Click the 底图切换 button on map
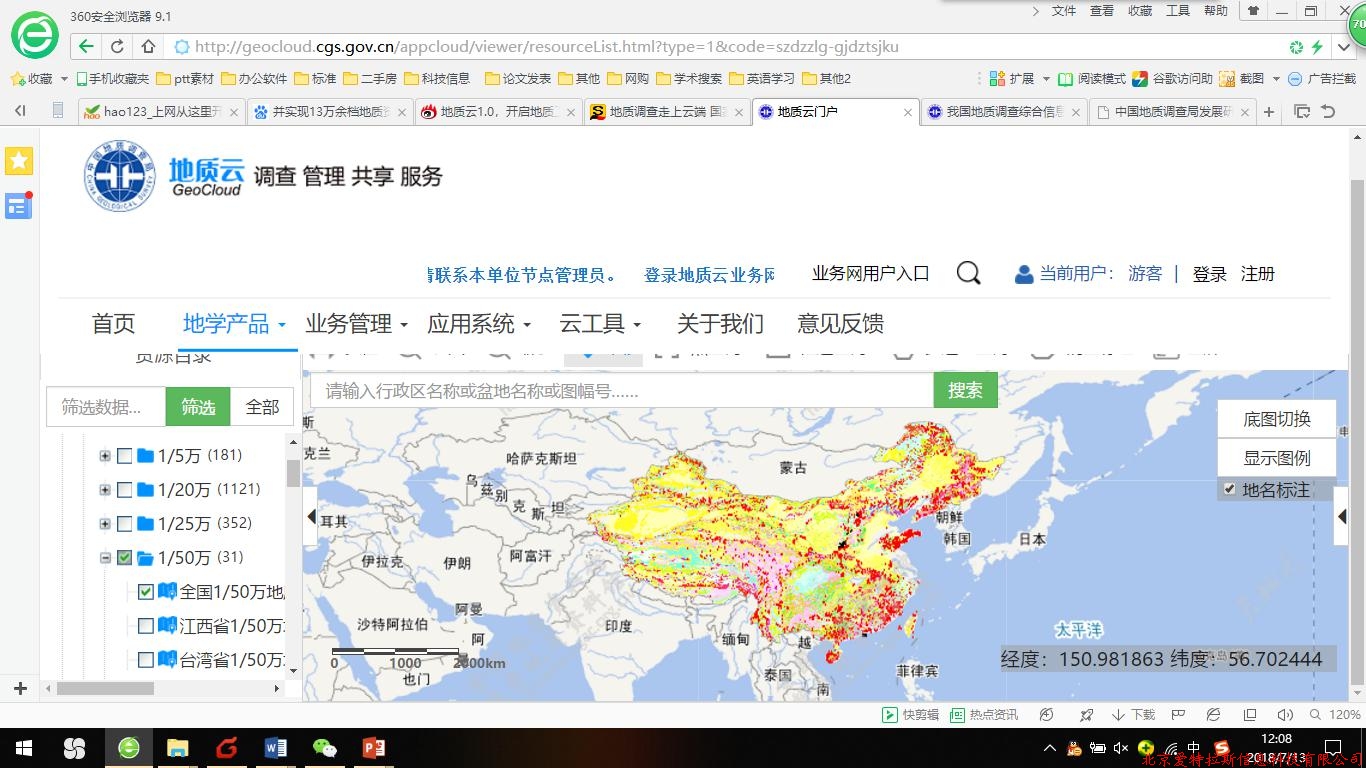1366x768 pixels. click(x=1276, y=419)
